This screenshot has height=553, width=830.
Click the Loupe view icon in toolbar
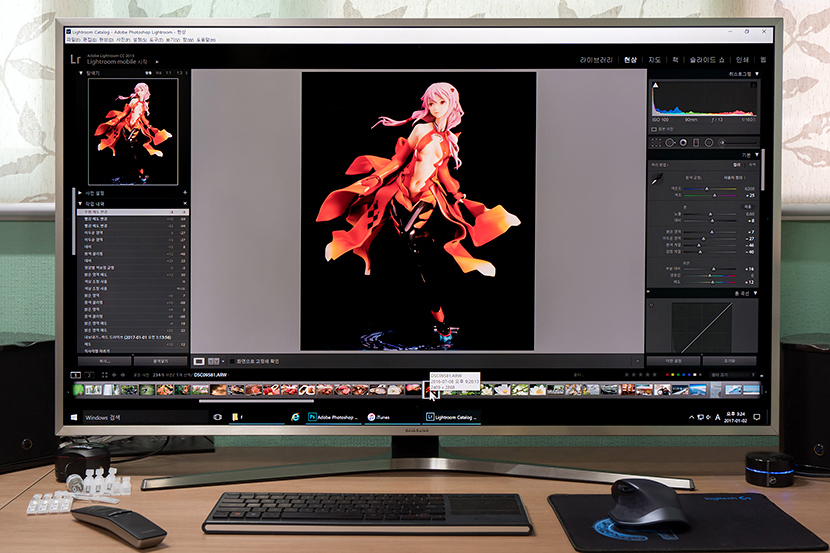click(x=200, y=360)
